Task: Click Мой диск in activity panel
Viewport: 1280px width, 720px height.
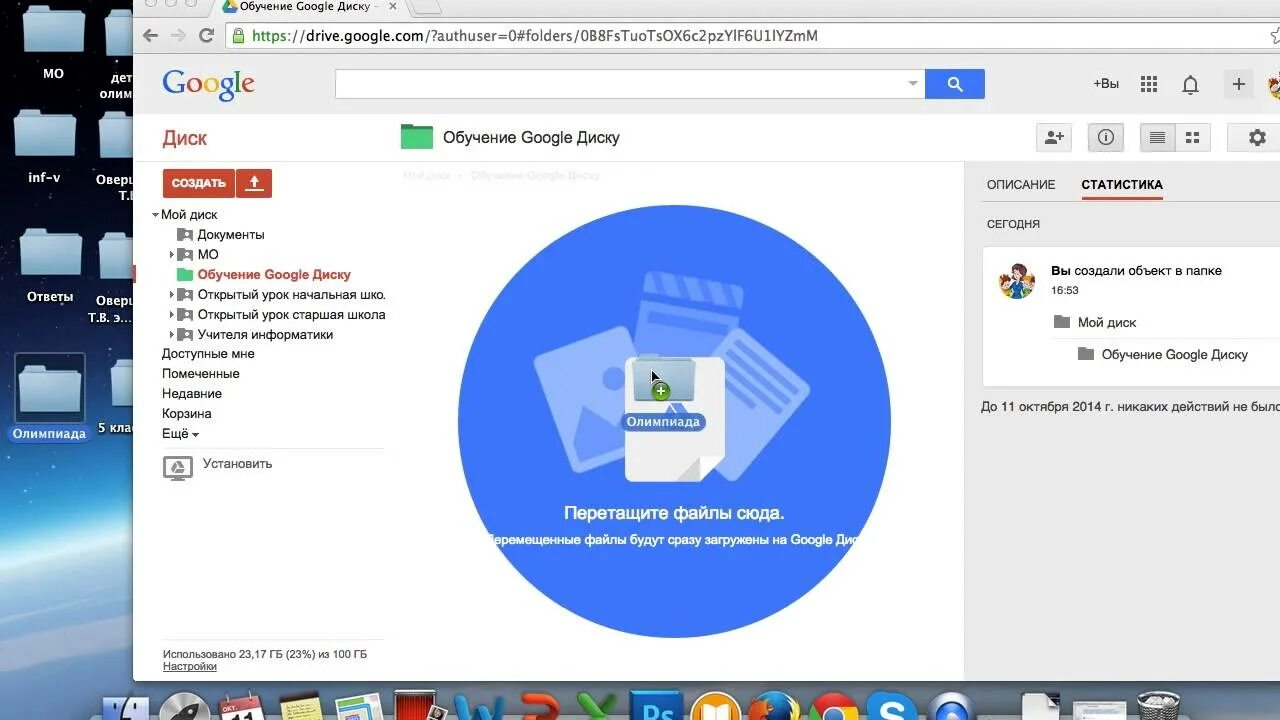Action: click(1107, 323)
